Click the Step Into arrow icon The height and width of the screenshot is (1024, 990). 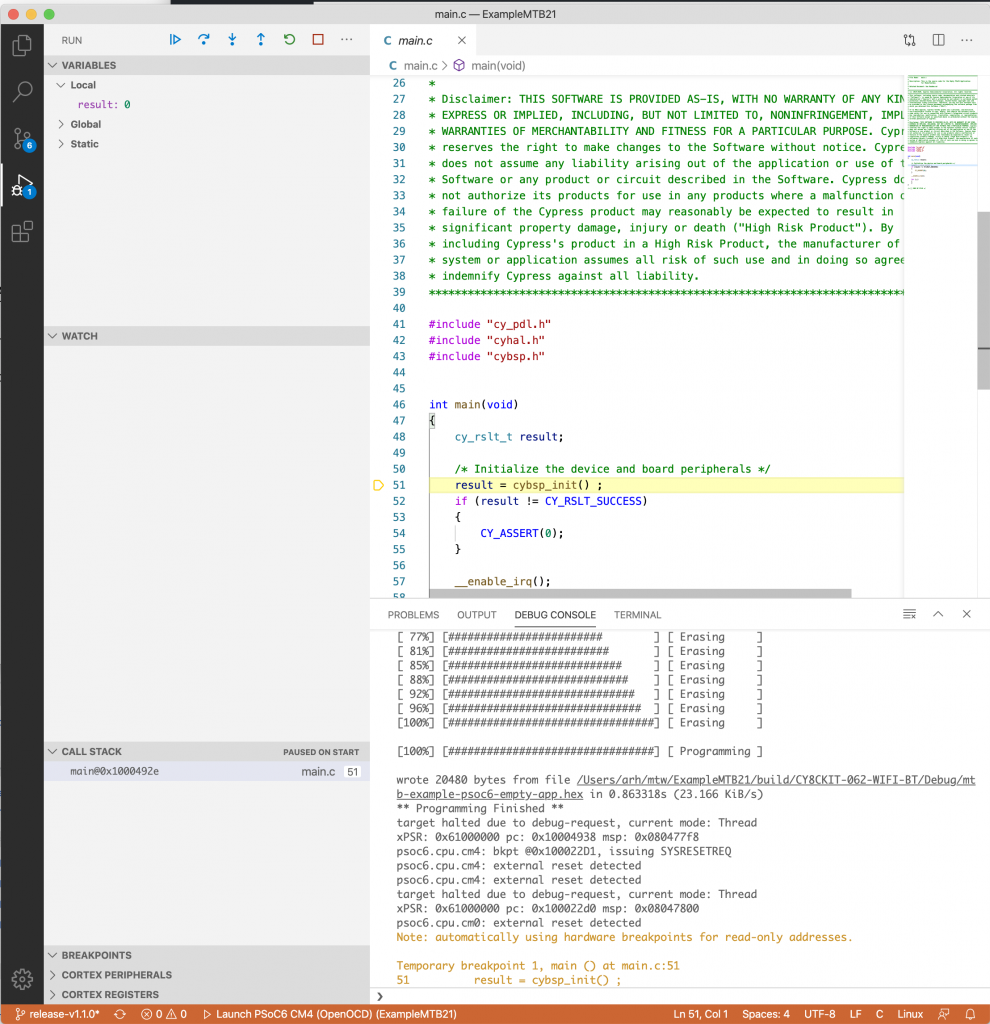tap(232, 40)
